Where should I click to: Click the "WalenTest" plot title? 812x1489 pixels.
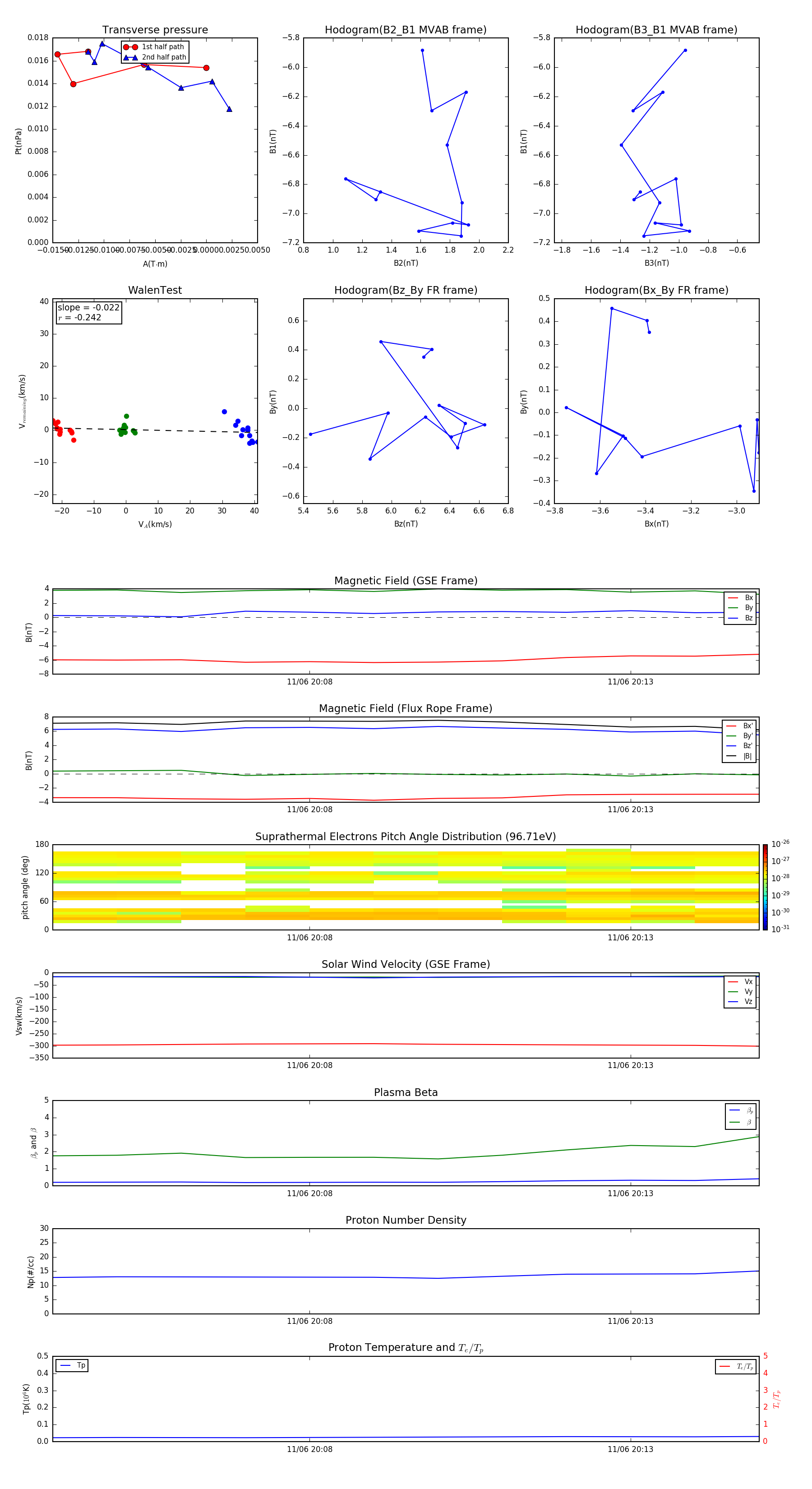coord(155,290)
